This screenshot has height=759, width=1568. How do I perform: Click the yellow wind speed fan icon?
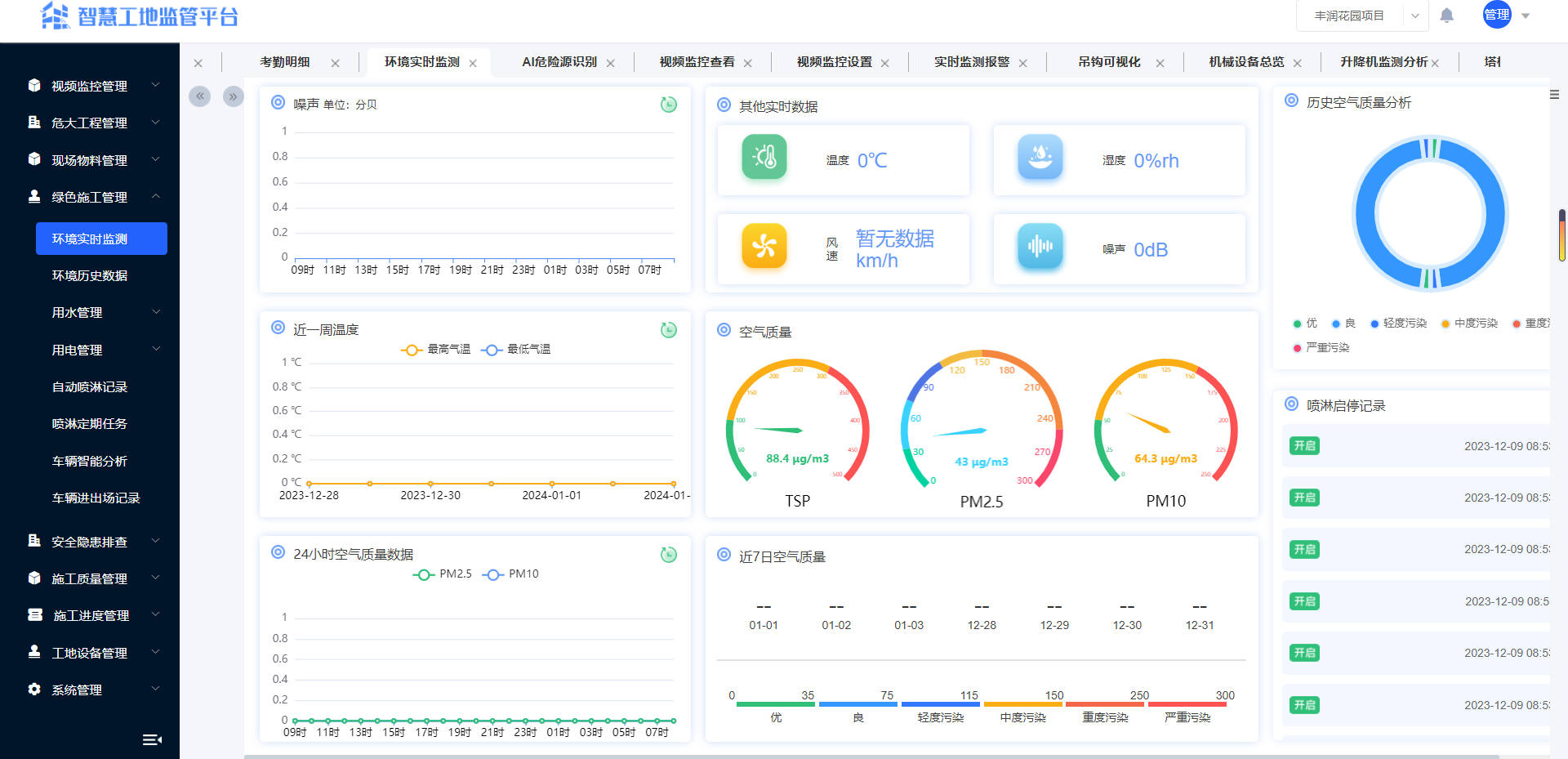764,246
